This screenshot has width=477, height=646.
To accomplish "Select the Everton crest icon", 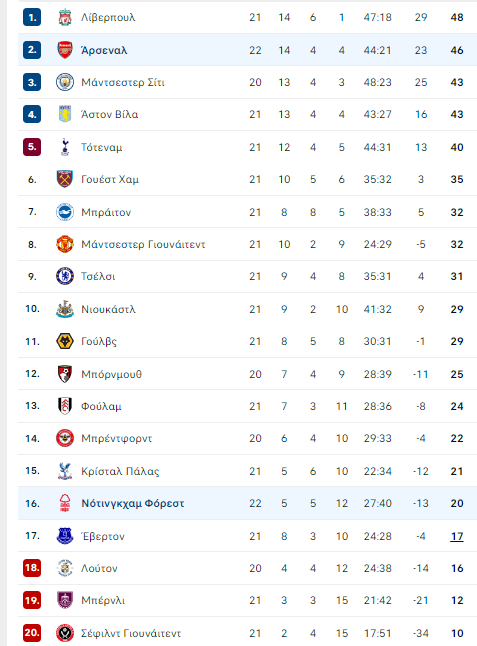I will pos(65,536).
